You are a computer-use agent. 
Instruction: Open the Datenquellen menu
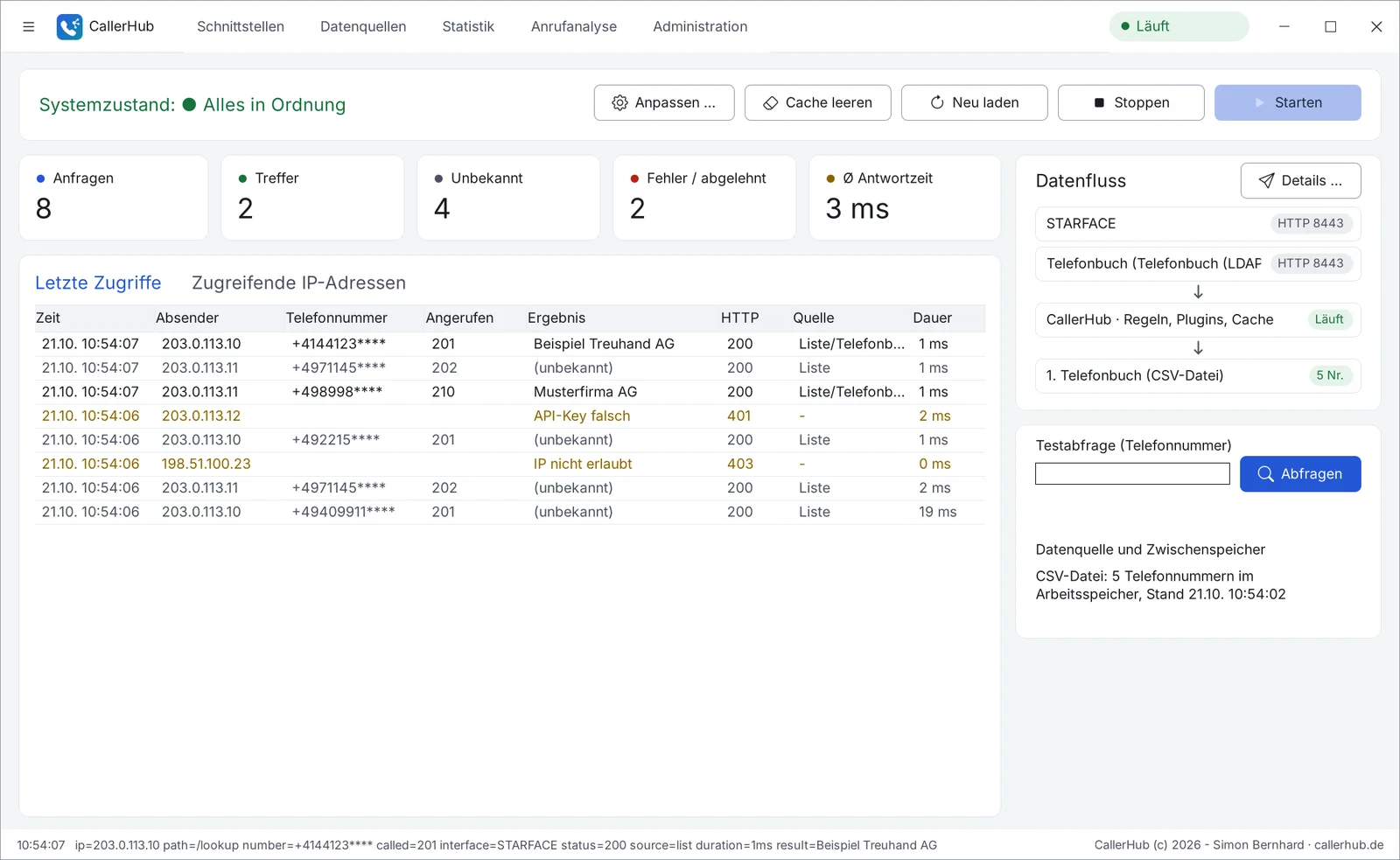point(363,26)
